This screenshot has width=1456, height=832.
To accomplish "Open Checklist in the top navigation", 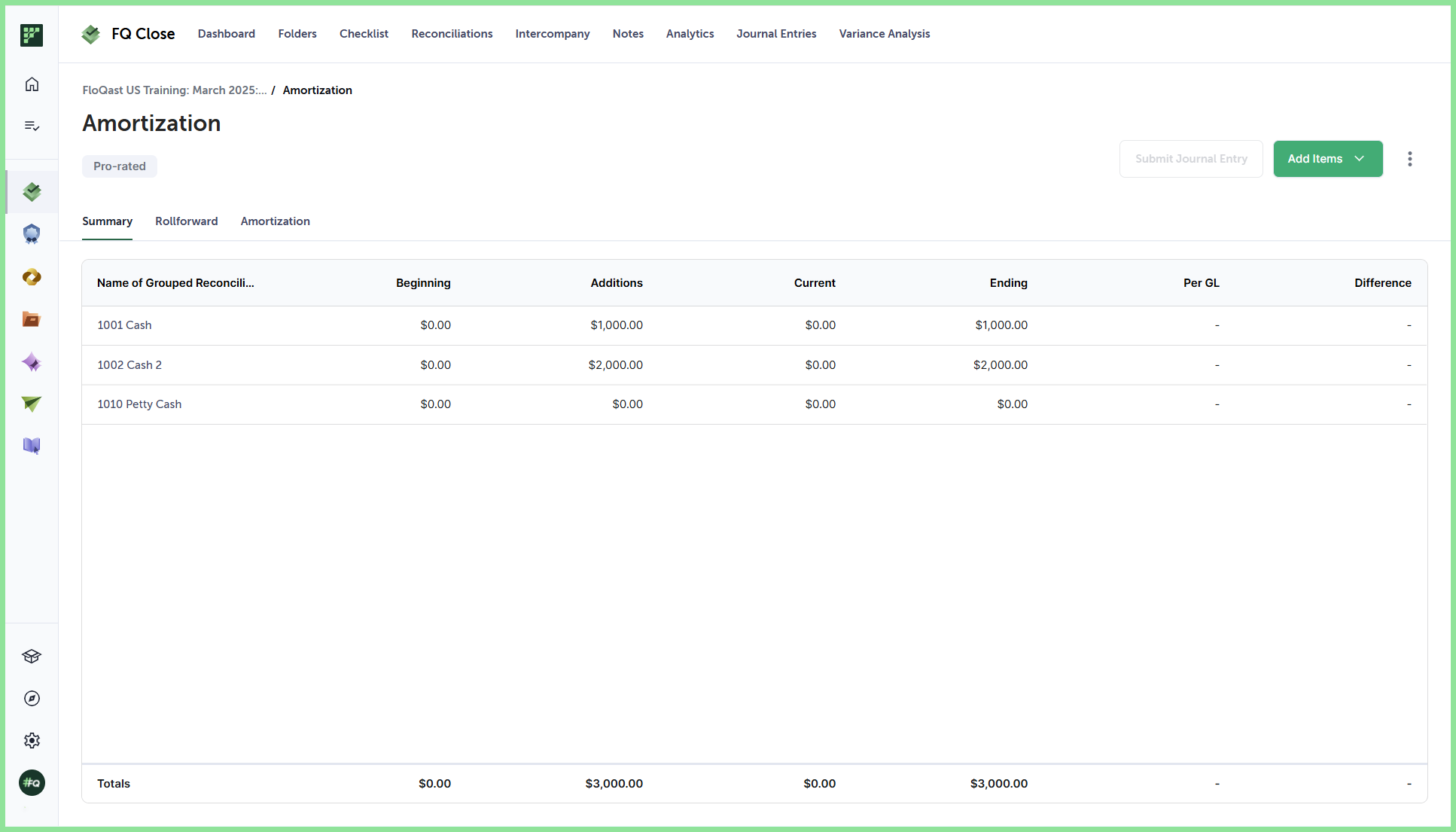I will [364, 34].
